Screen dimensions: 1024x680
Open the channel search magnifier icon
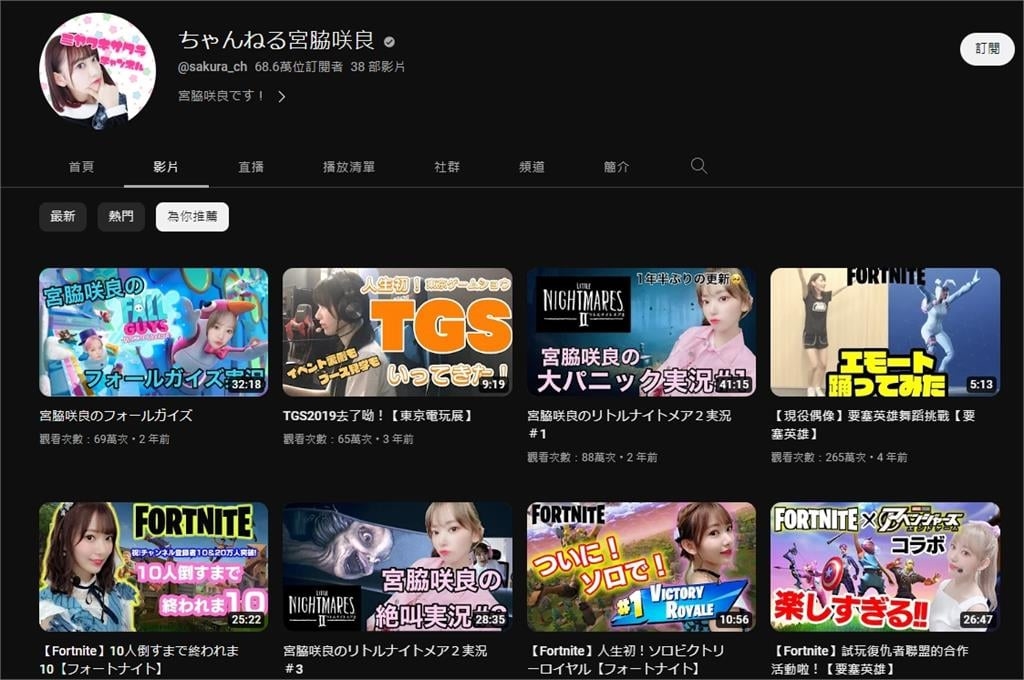pyautogui.click(x=699, y=166)
